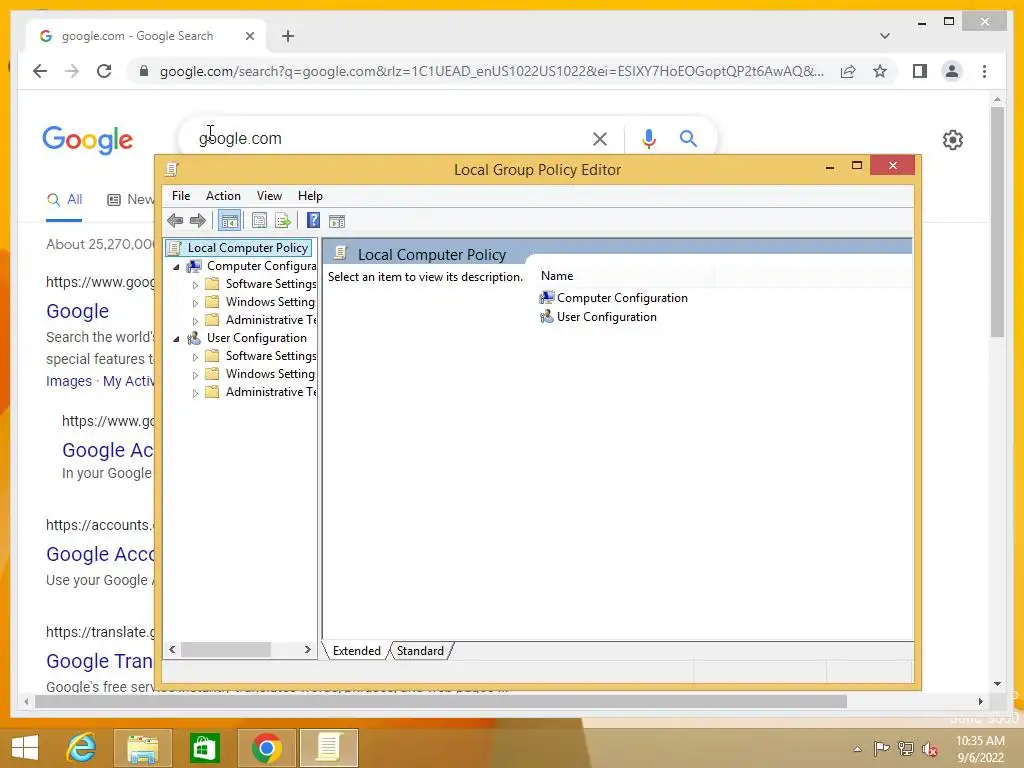The width and height of the screenshot is (1024, 768).
Task: Click the Export List toolbar icon
Action: [283, 221]
